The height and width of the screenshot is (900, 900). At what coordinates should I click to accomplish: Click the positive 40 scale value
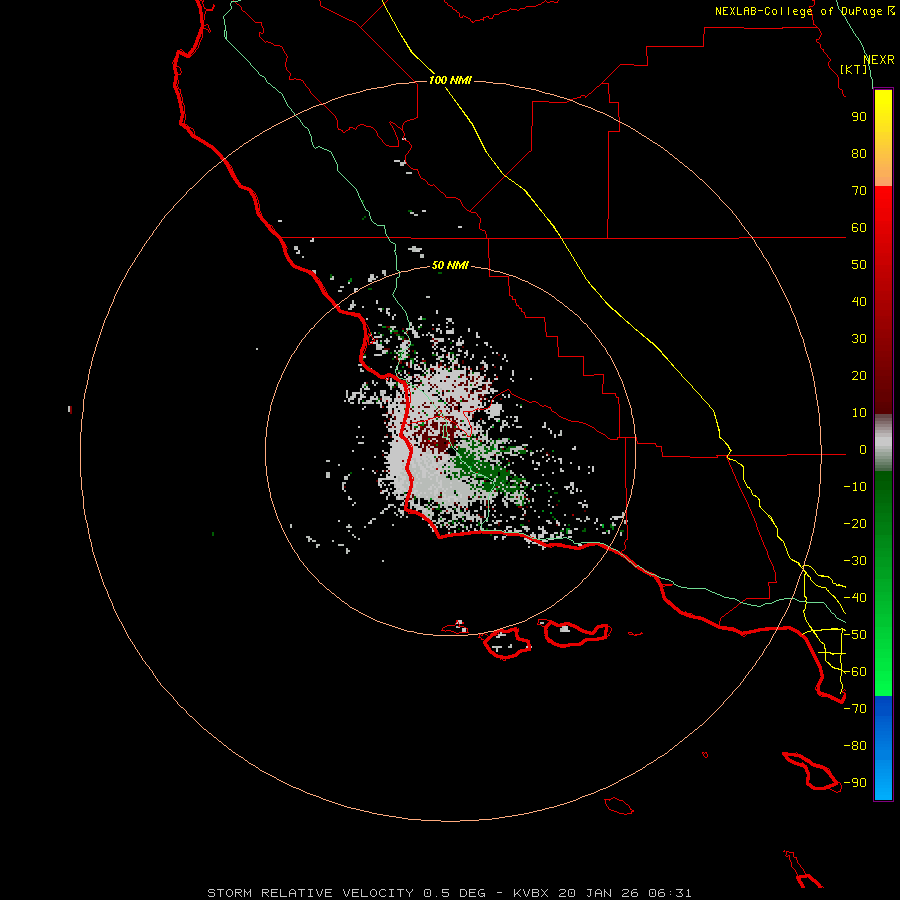pyautogui.click(x=859, y=302)
